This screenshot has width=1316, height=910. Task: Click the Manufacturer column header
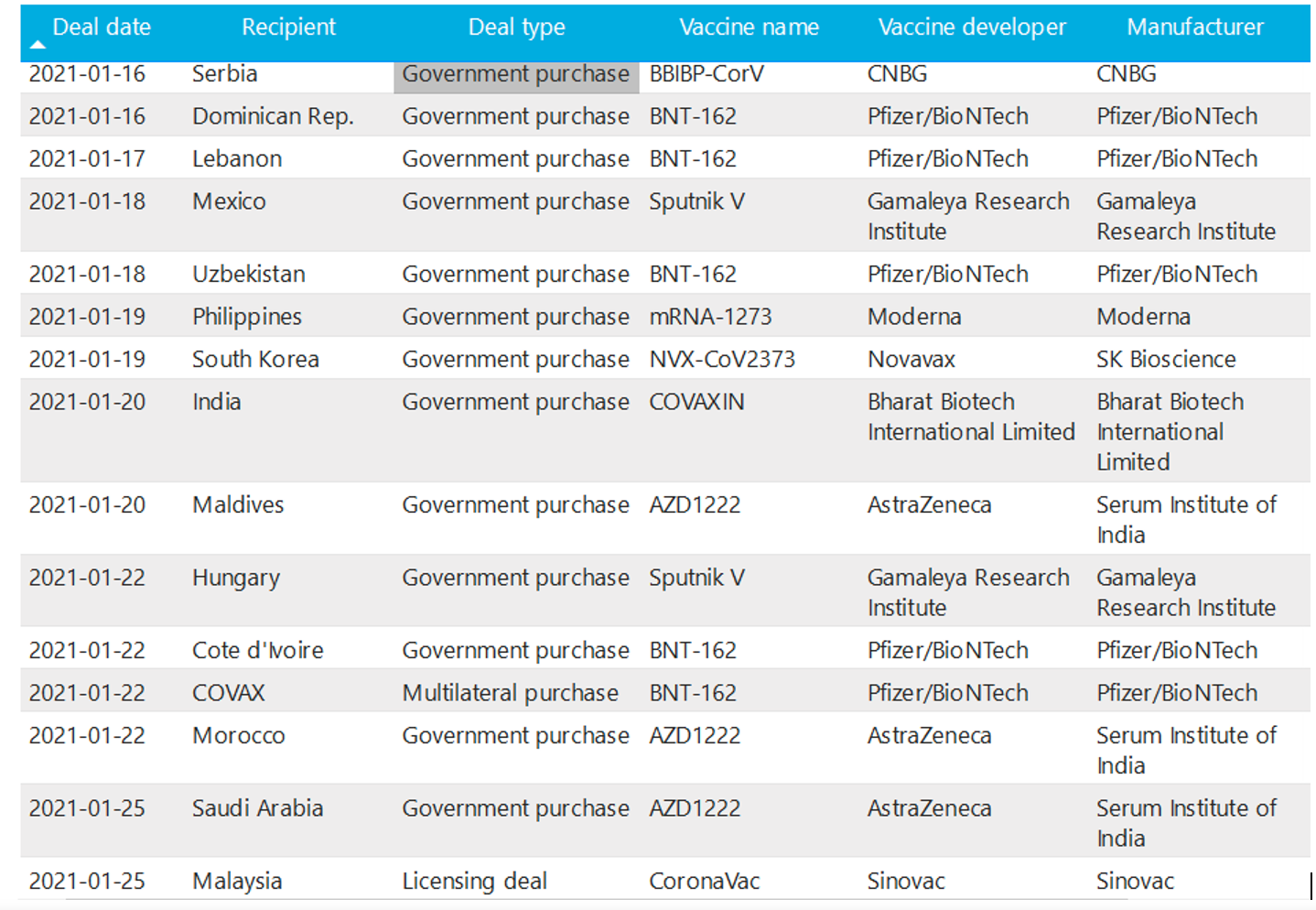1194,27
